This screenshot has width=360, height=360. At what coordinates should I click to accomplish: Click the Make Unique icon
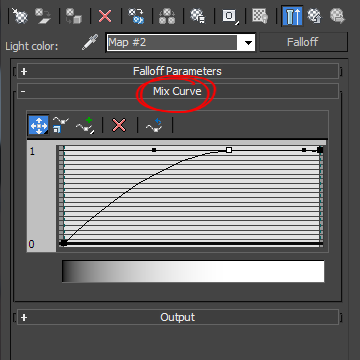(x=167, y=16)
